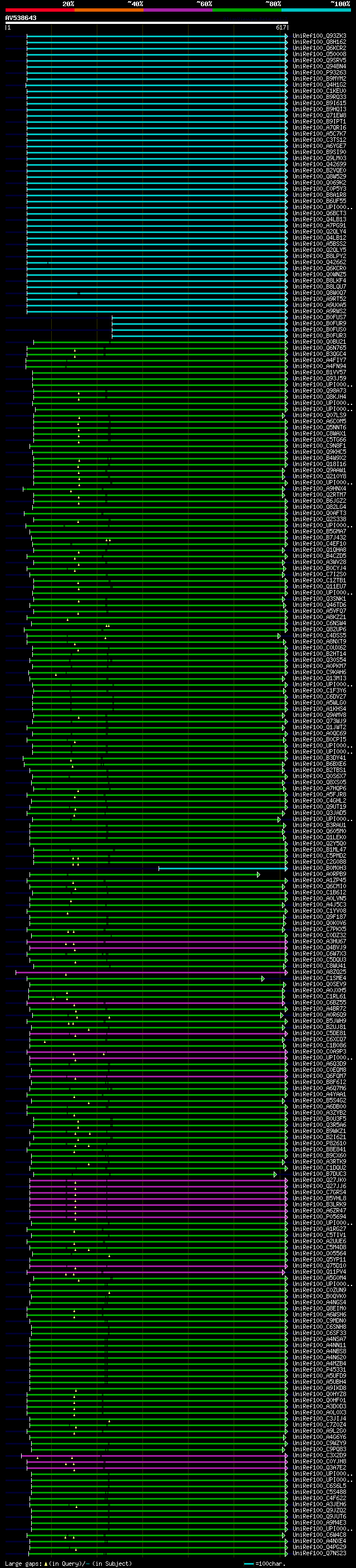The height and width of the screenshot is (1568, 356).
Task: Open hit UniRef100_C1KEU0
Action: (x=319, y=91)
